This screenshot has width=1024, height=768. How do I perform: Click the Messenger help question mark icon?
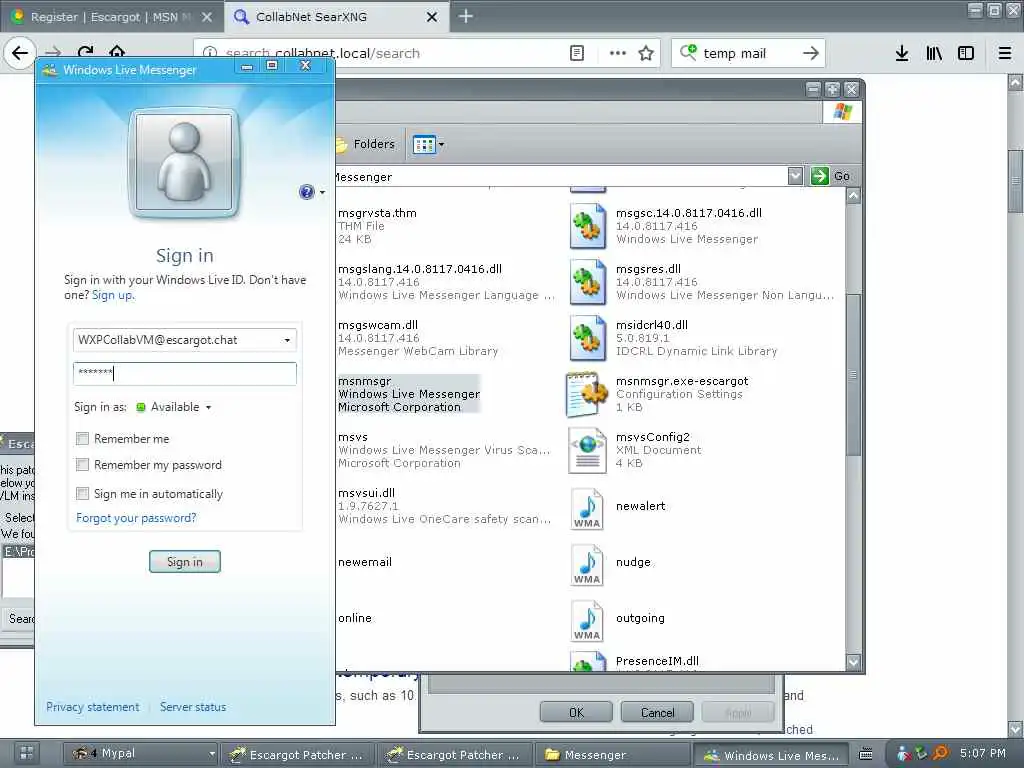click(306, 192)
